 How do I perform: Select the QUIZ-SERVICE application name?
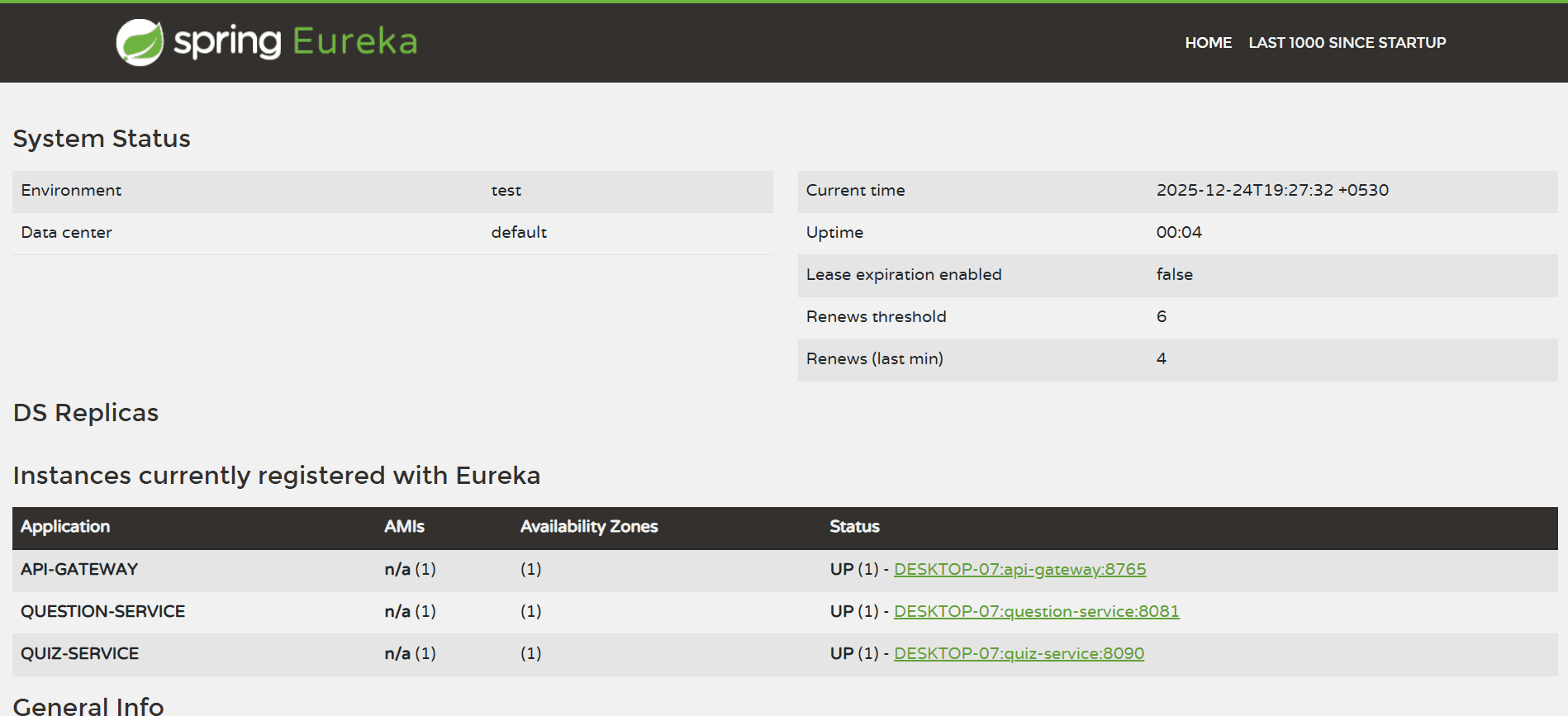[x=79, y=654]
